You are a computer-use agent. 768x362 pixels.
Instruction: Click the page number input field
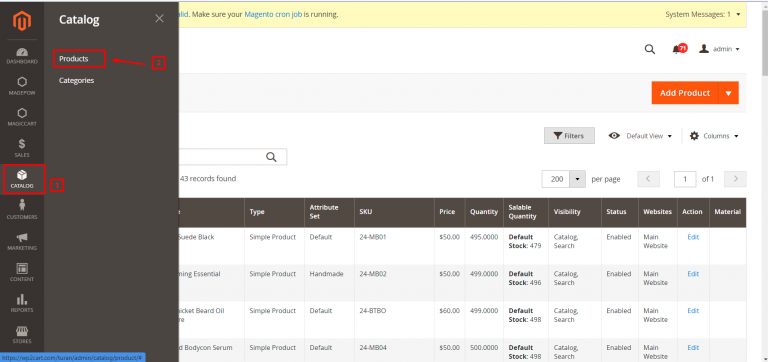point(685,179)
